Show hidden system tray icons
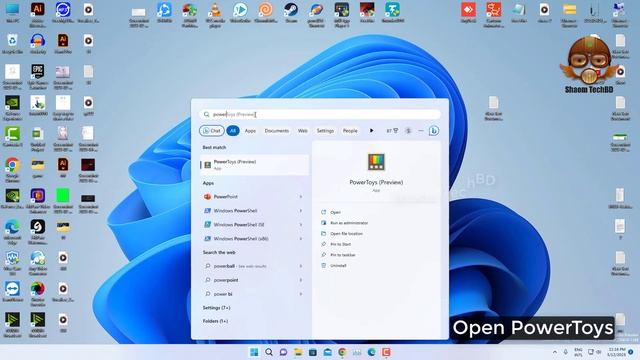Image resolution: width=640 pixels, height=360 pixels. click(555, 352)
